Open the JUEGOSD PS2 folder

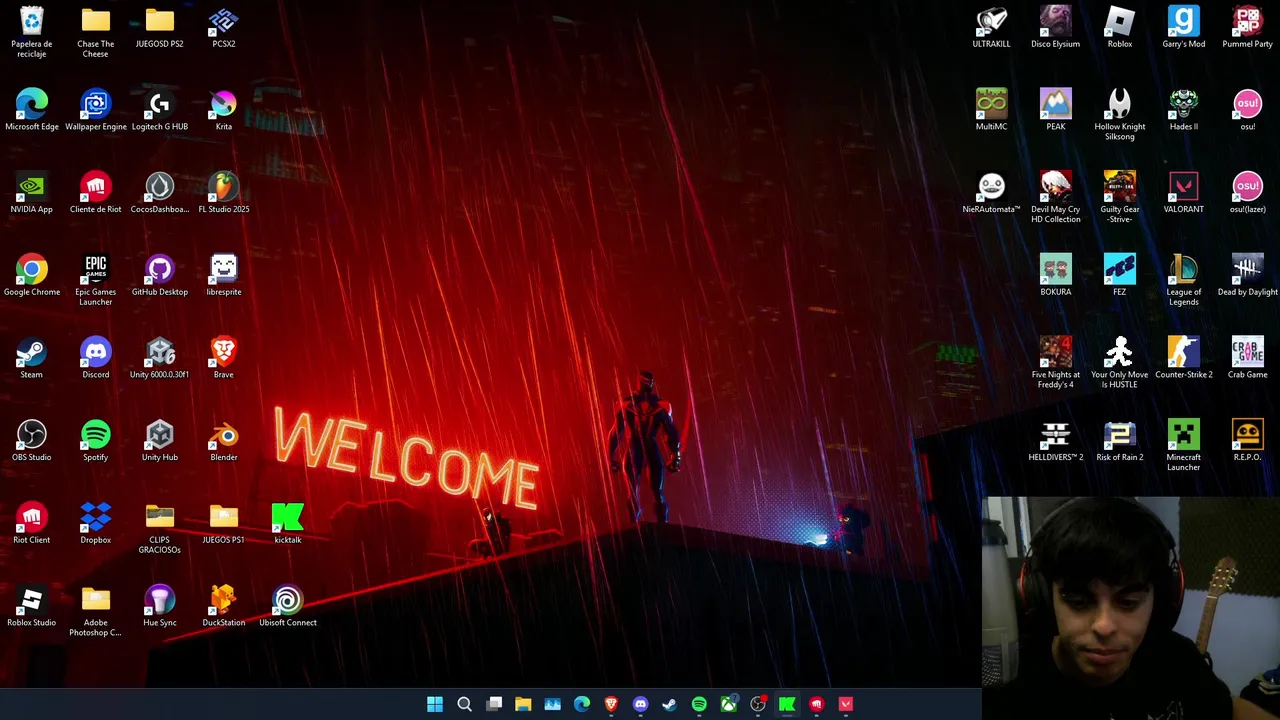point(160,27)
